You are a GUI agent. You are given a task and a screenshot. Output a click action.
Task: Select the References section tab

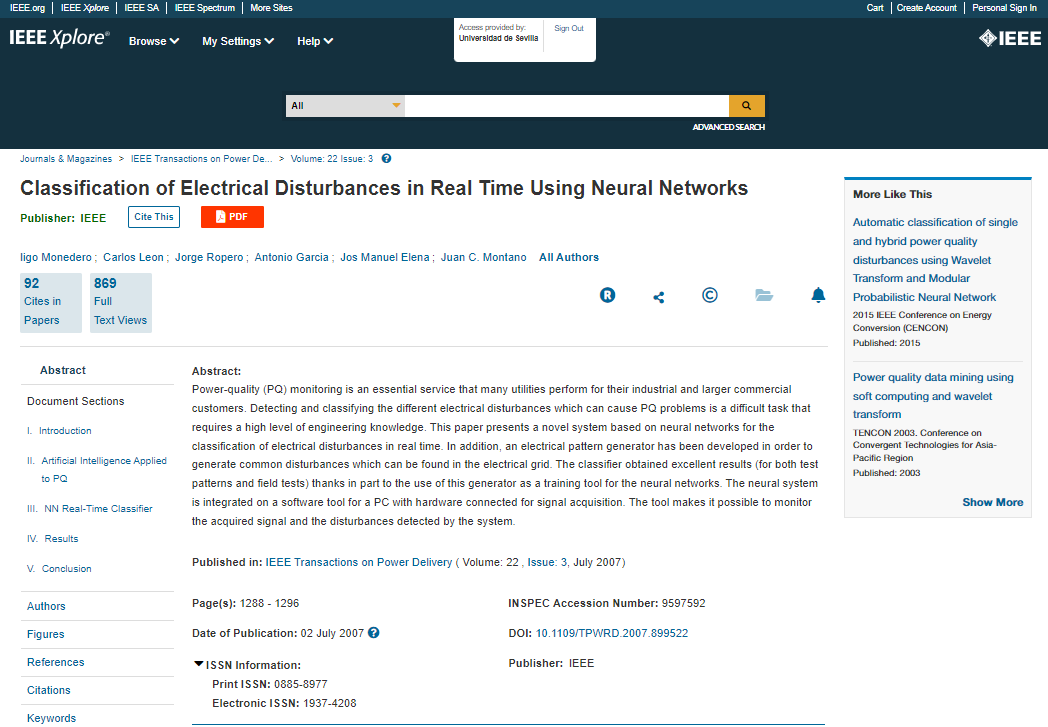pos(56,662)
